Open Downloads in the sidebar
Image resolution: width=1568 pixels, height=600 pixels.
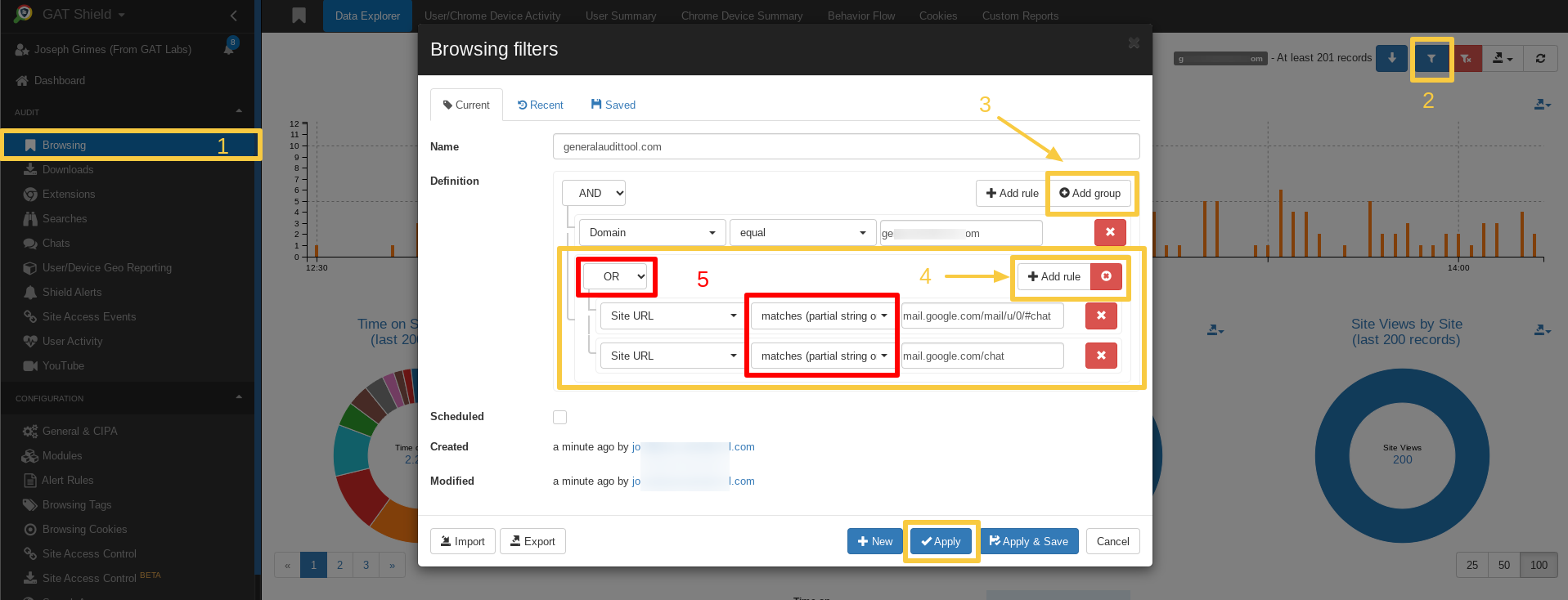tap(68, 169)
